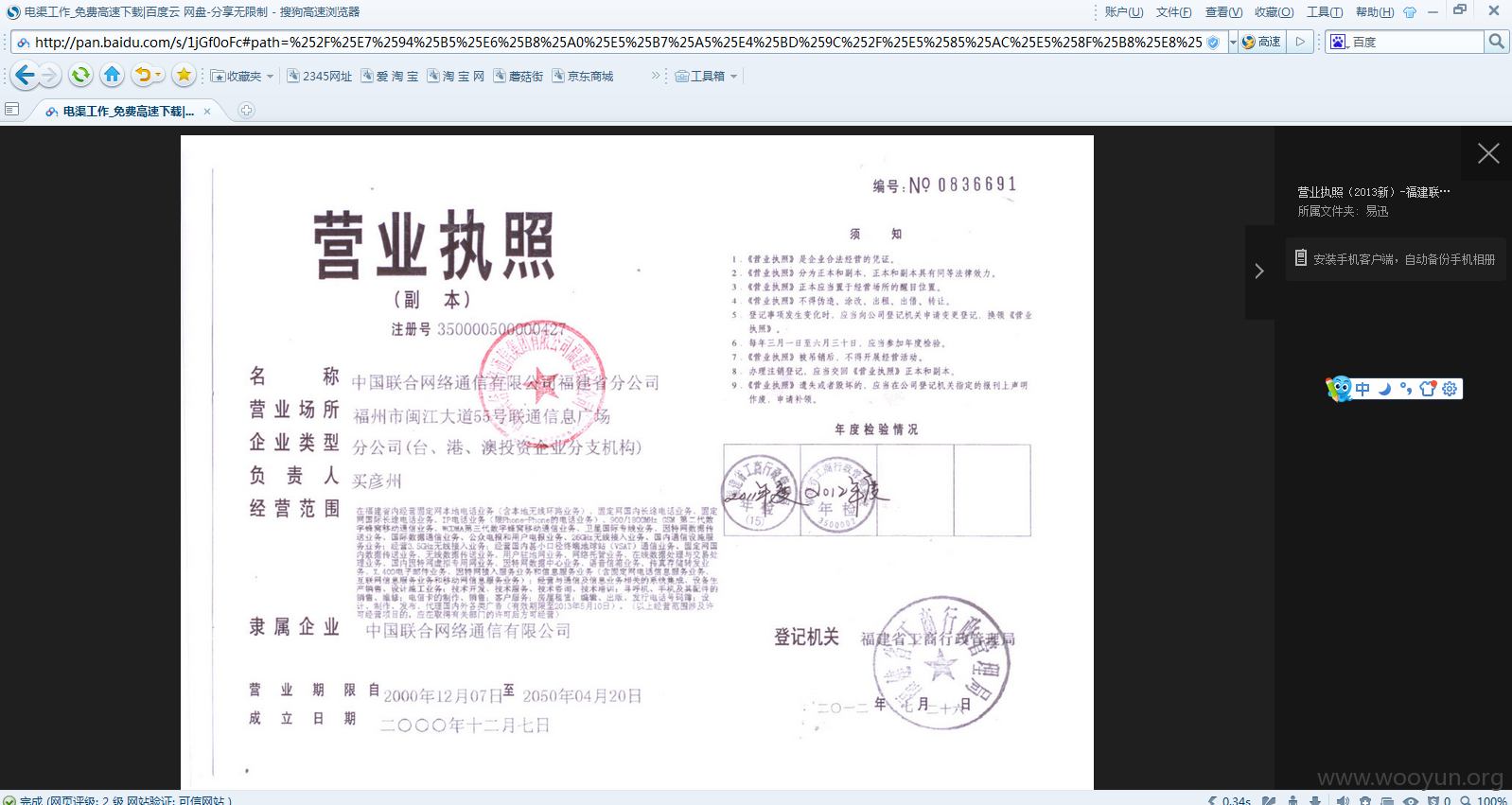Click the Sogou input method mascot icon
The width and height of the screenshot is (1512, 805).
[1339, 389]
